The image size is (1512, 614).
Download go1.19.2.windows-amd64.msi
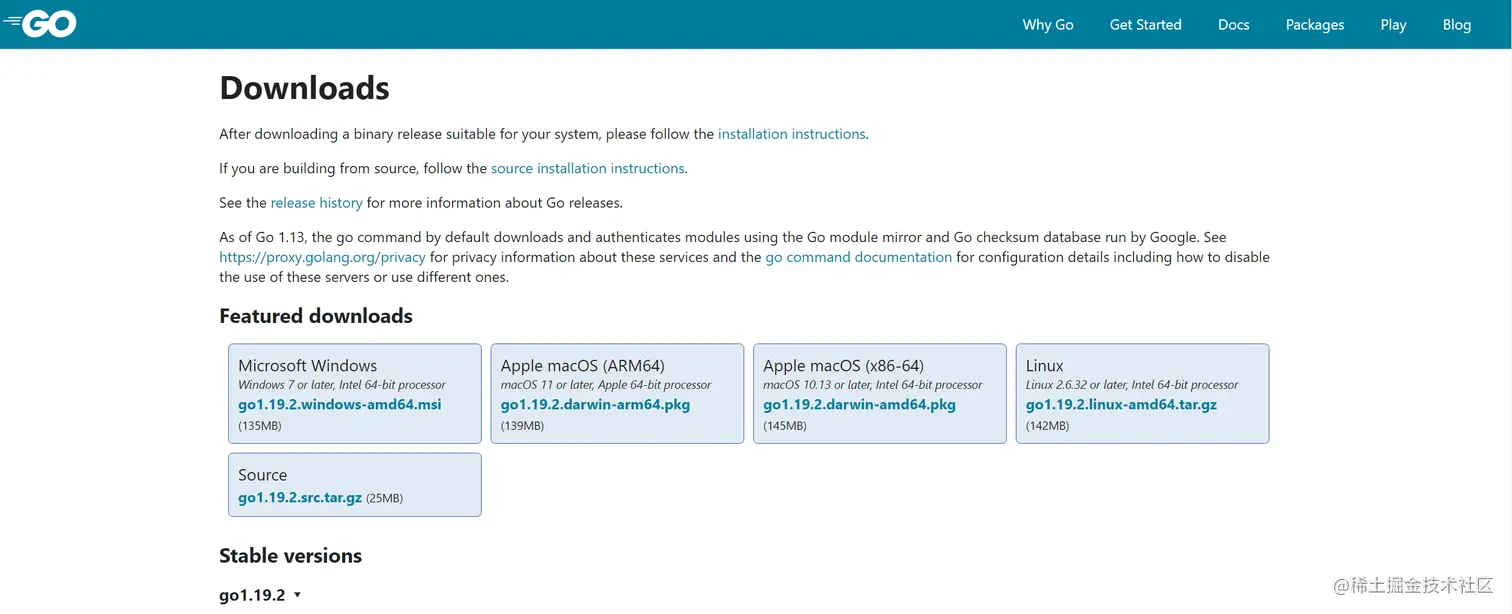(x=339, y=405)
